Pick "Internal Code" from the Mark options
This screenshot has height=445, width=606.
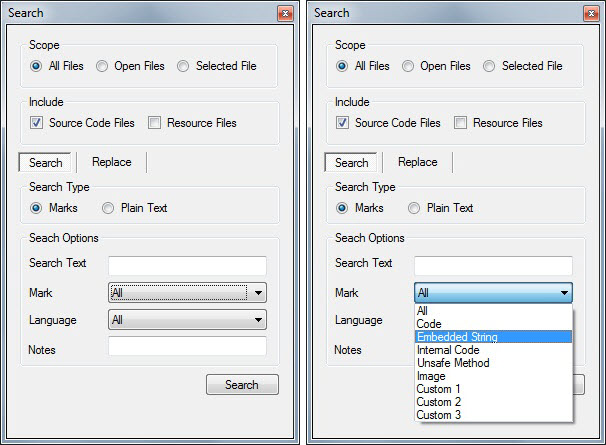pyautogui.click(x=447, y=350)
